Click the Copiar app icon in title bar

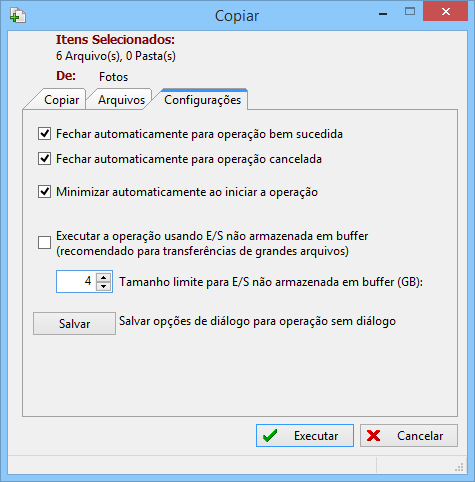18,16
